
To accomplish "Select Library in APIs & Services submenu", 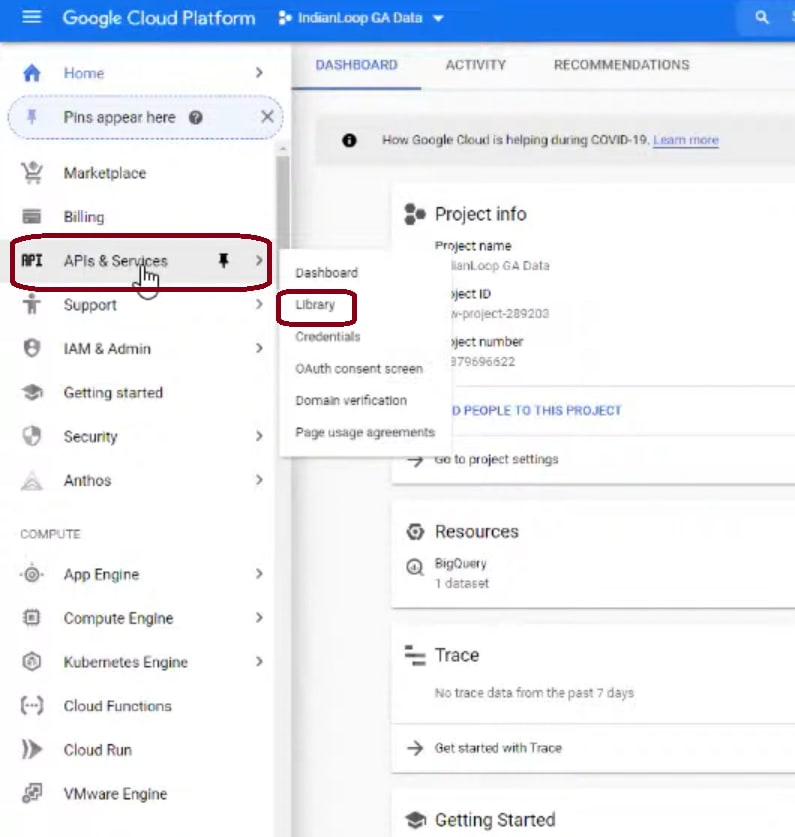I will pyautogui.click(x=315, y=305).
